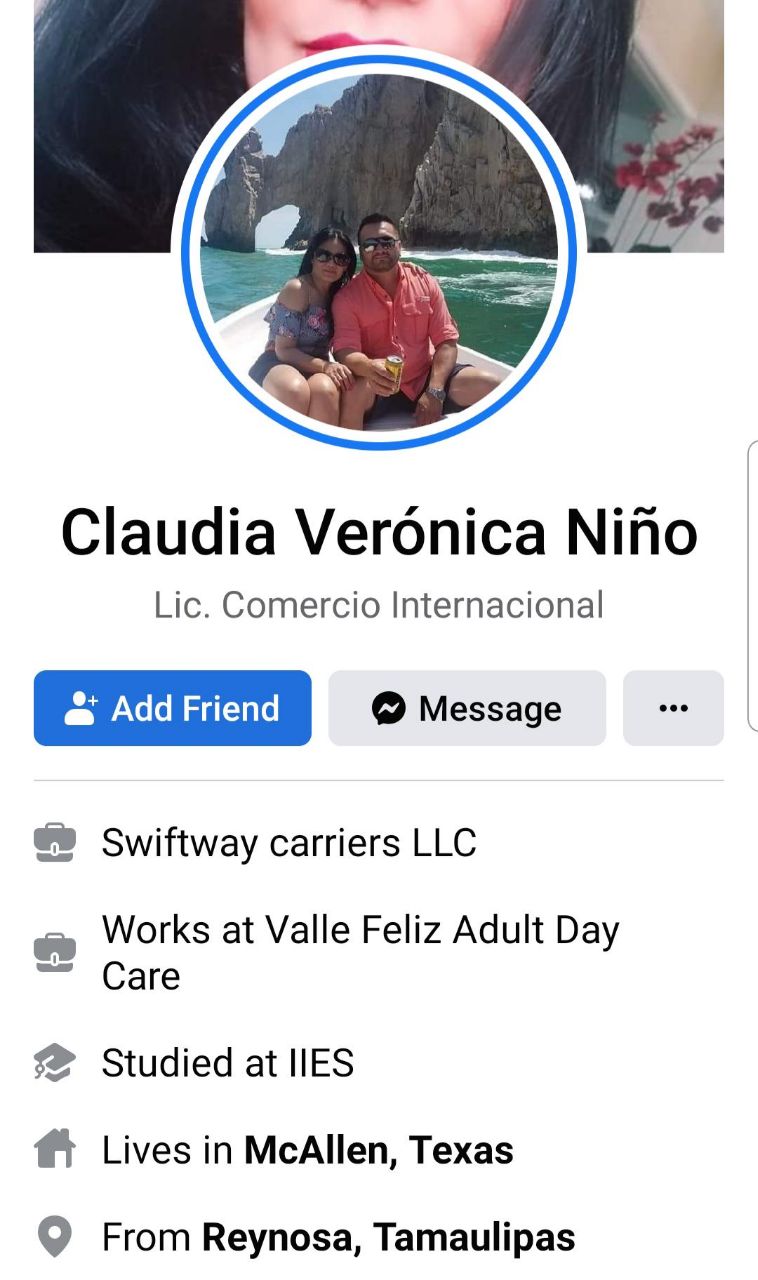Click the graduation cap education icon
758x1280 pixels.
(55, 1063)
